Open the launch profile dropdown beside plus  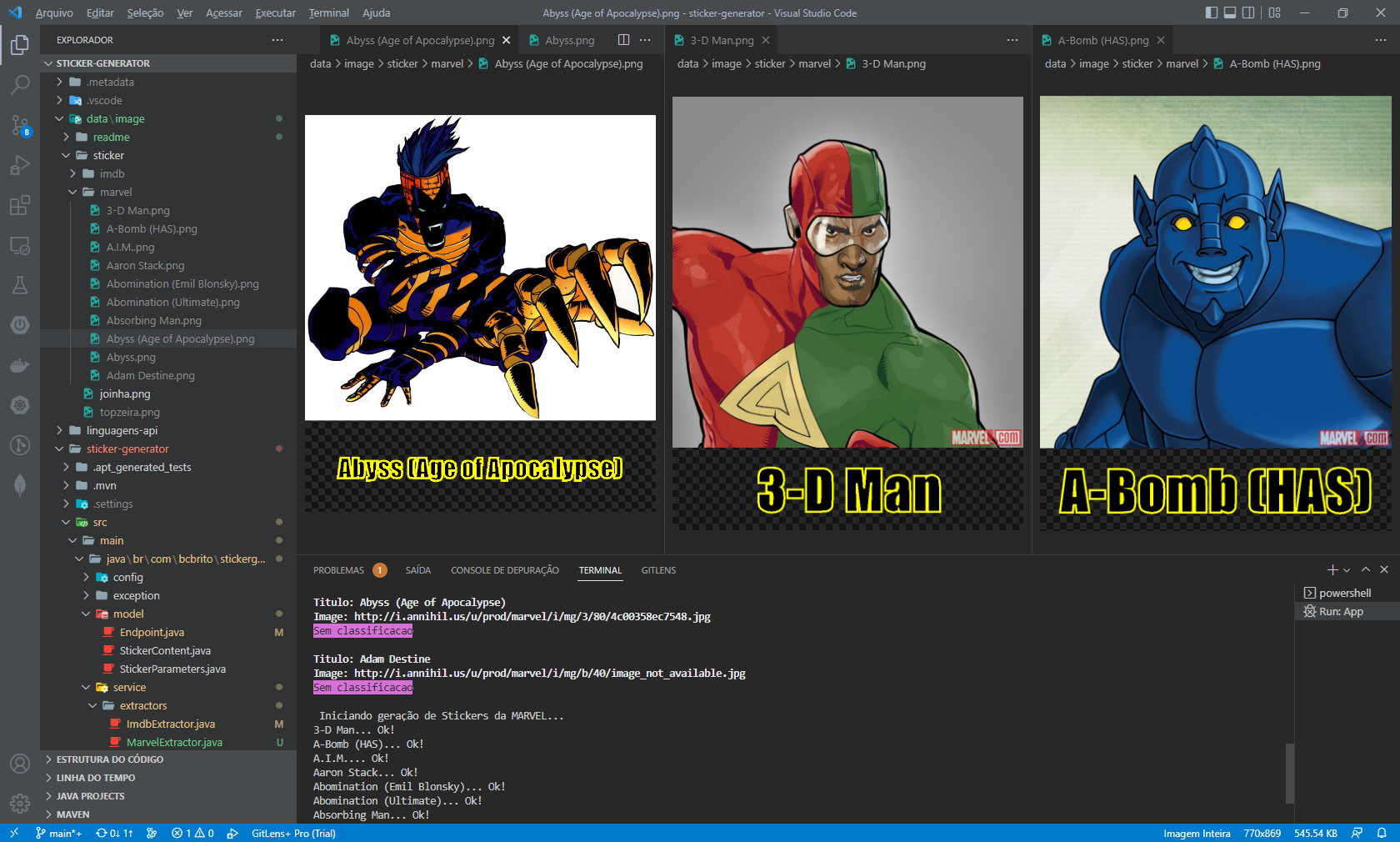pyautogui.click(x=1347, y=570)
